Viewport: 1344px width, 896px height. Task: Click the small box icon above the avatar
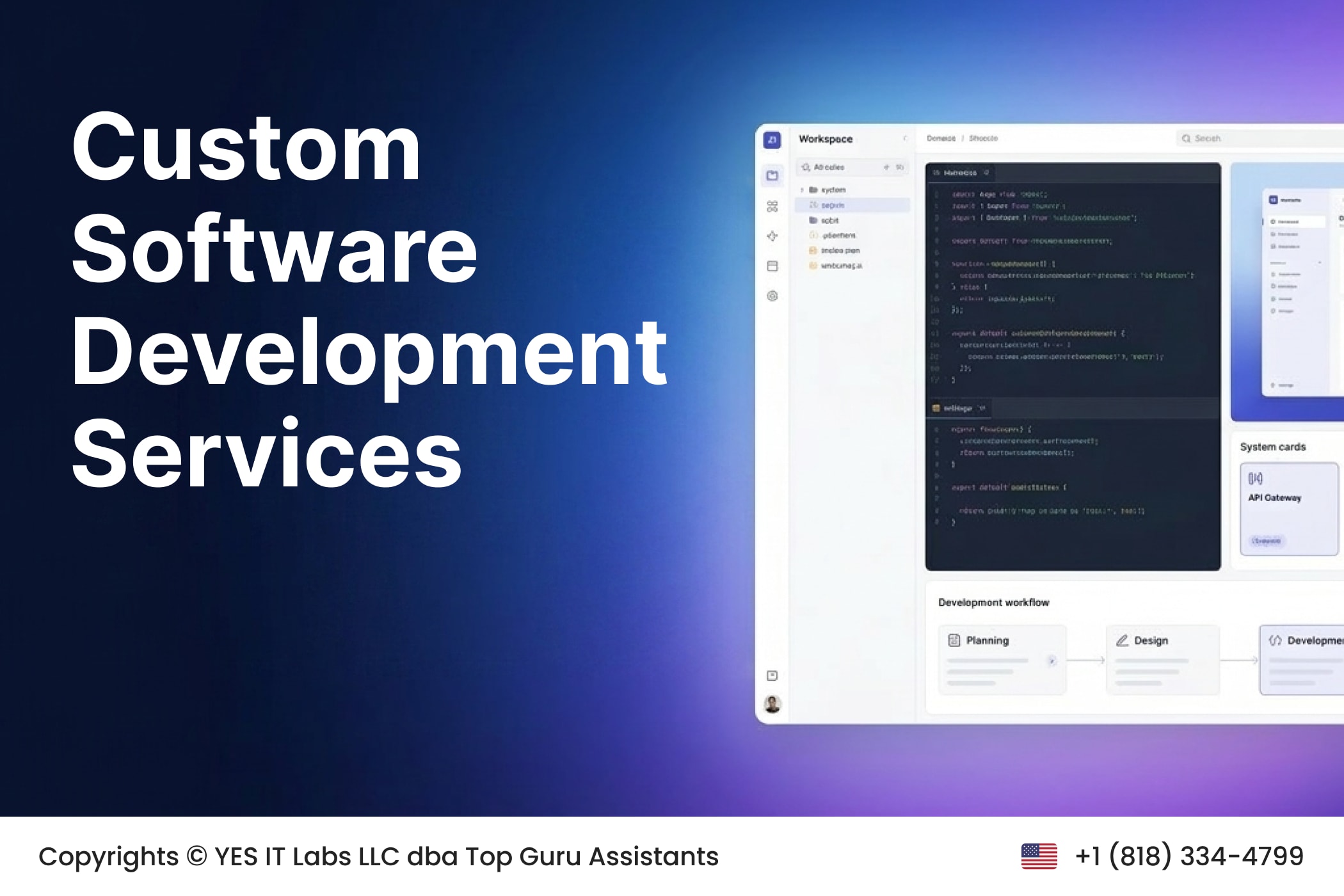[x=772, y=676]
